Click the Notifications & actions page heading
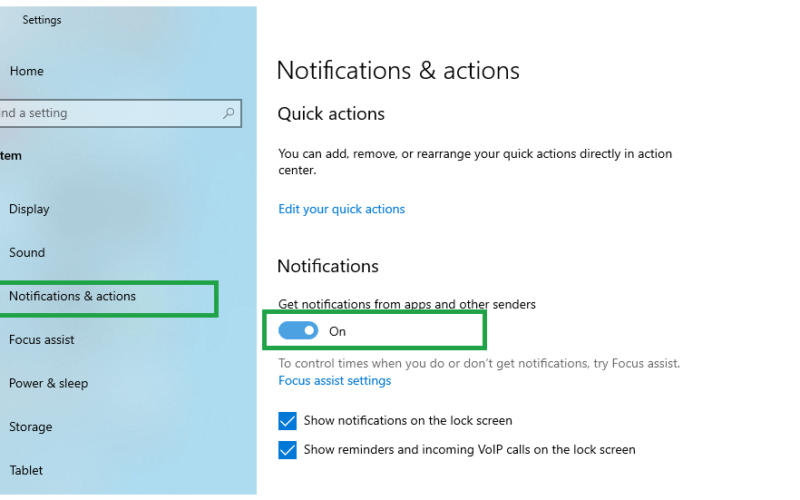800x500 pixels. pyautogui.click(x=398, y=70)
